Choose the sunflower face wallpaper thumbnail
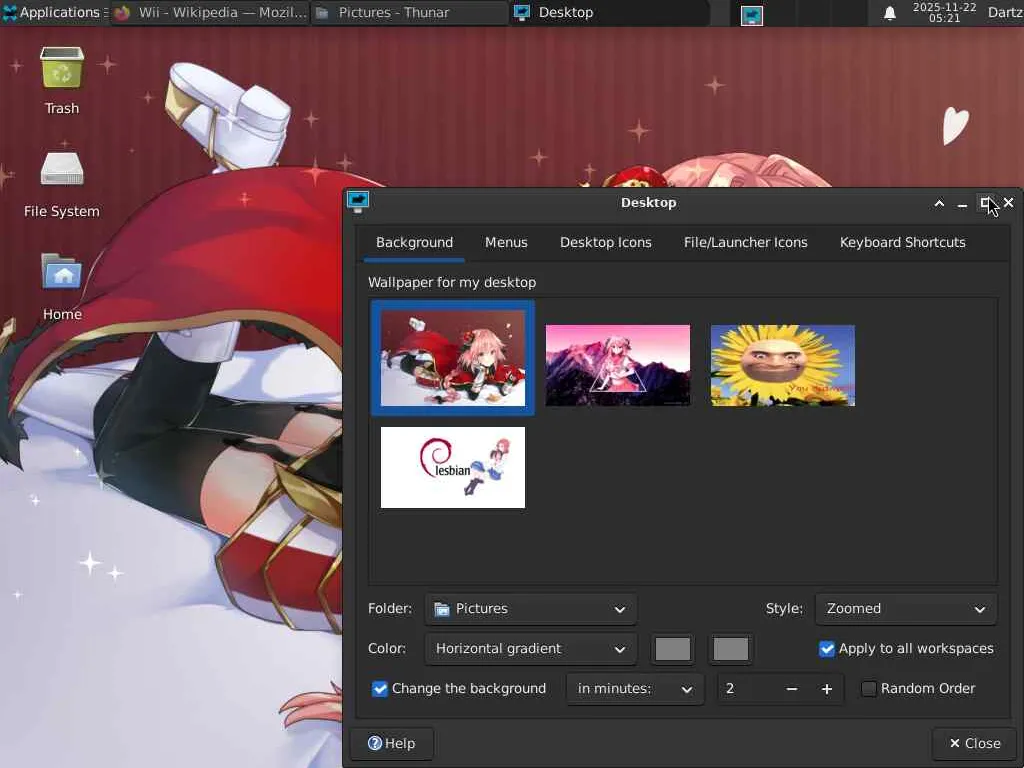This screenshot has height=768, width=1024. tap(782, 365)
